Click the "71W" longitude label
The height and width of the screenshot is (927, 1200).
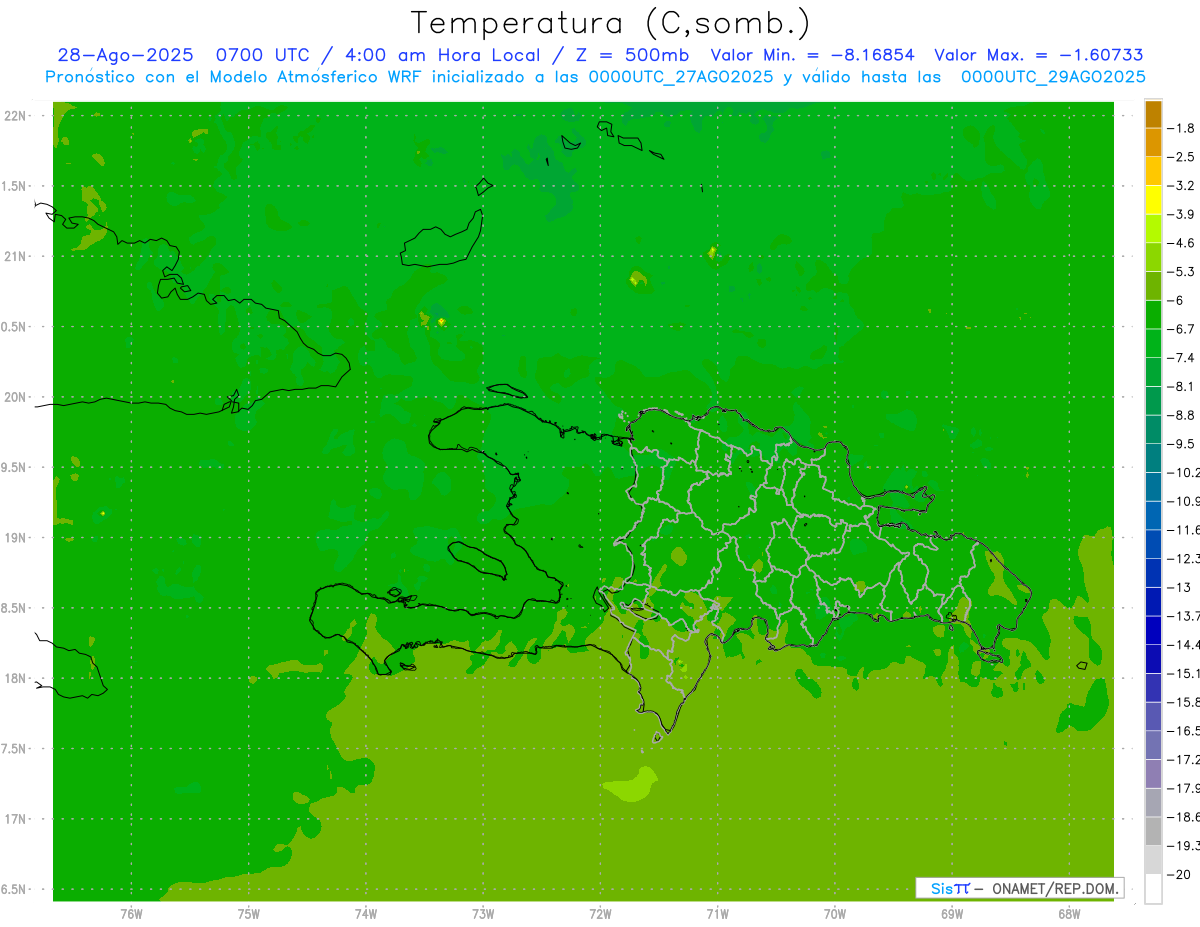717,914
